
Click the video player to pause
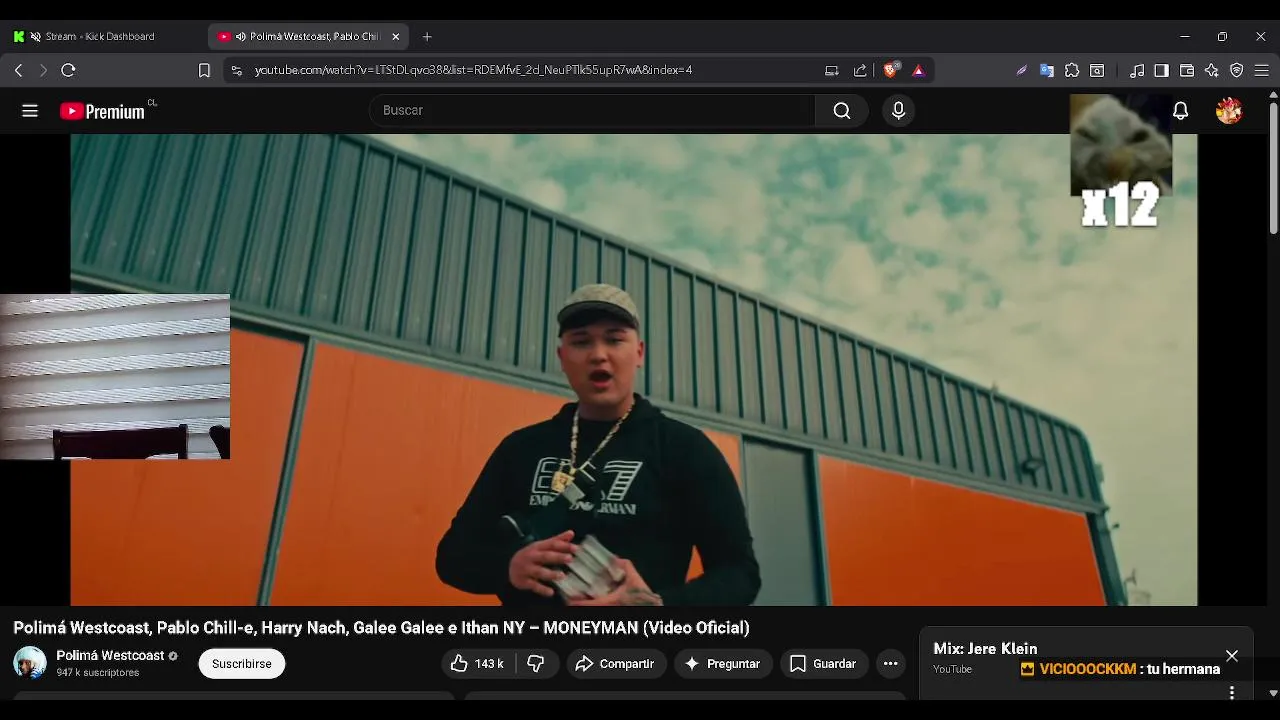(634, 370)
